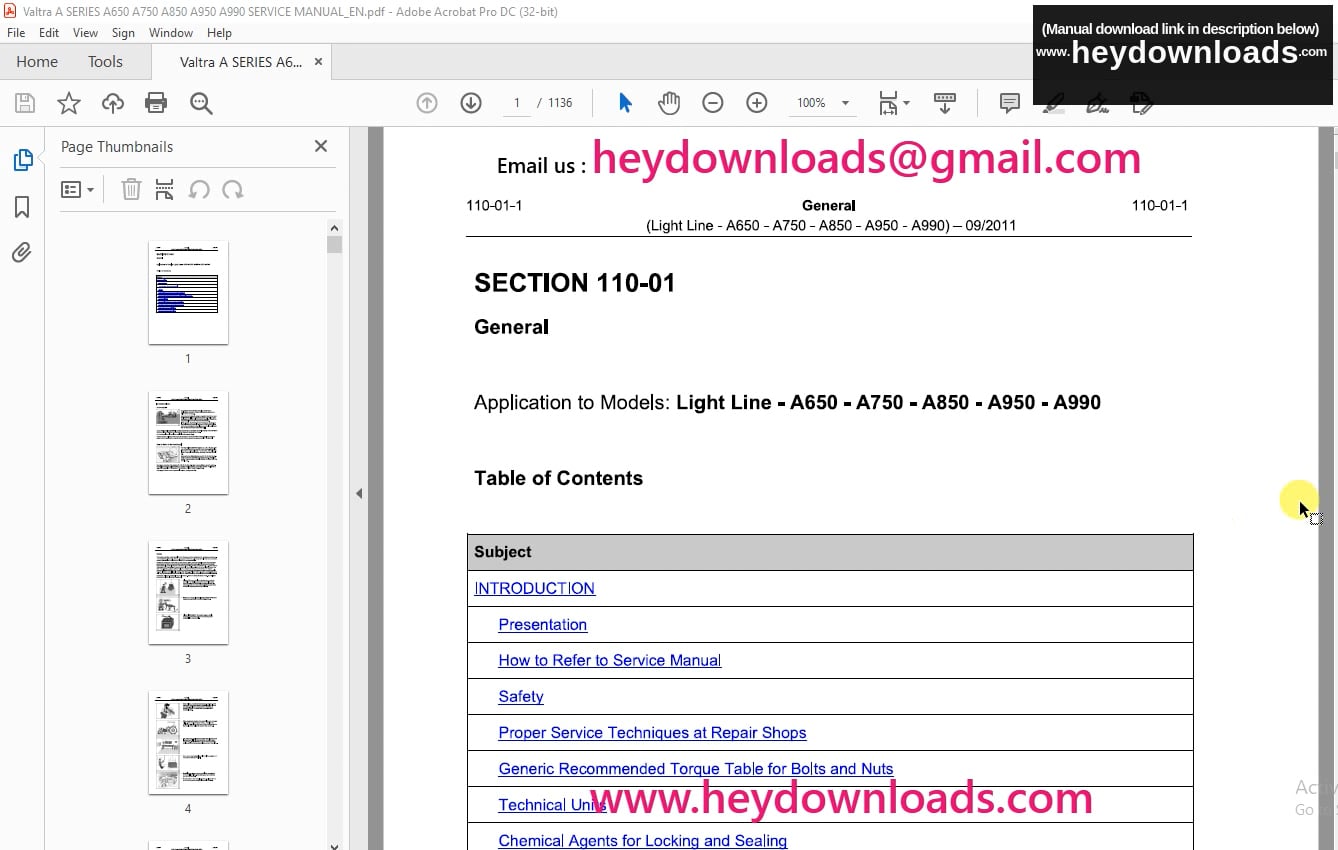Select page 3 thumbnail
The height and width of the screenshot is (850, 1338).
[188, 593]
